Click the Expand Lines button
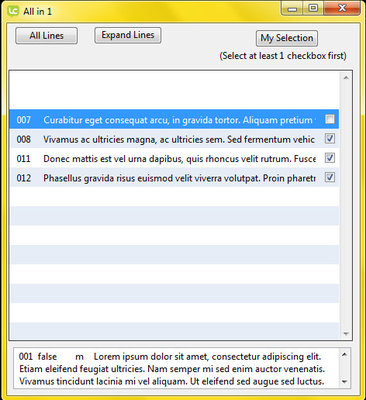 click(x=128, y=35)
